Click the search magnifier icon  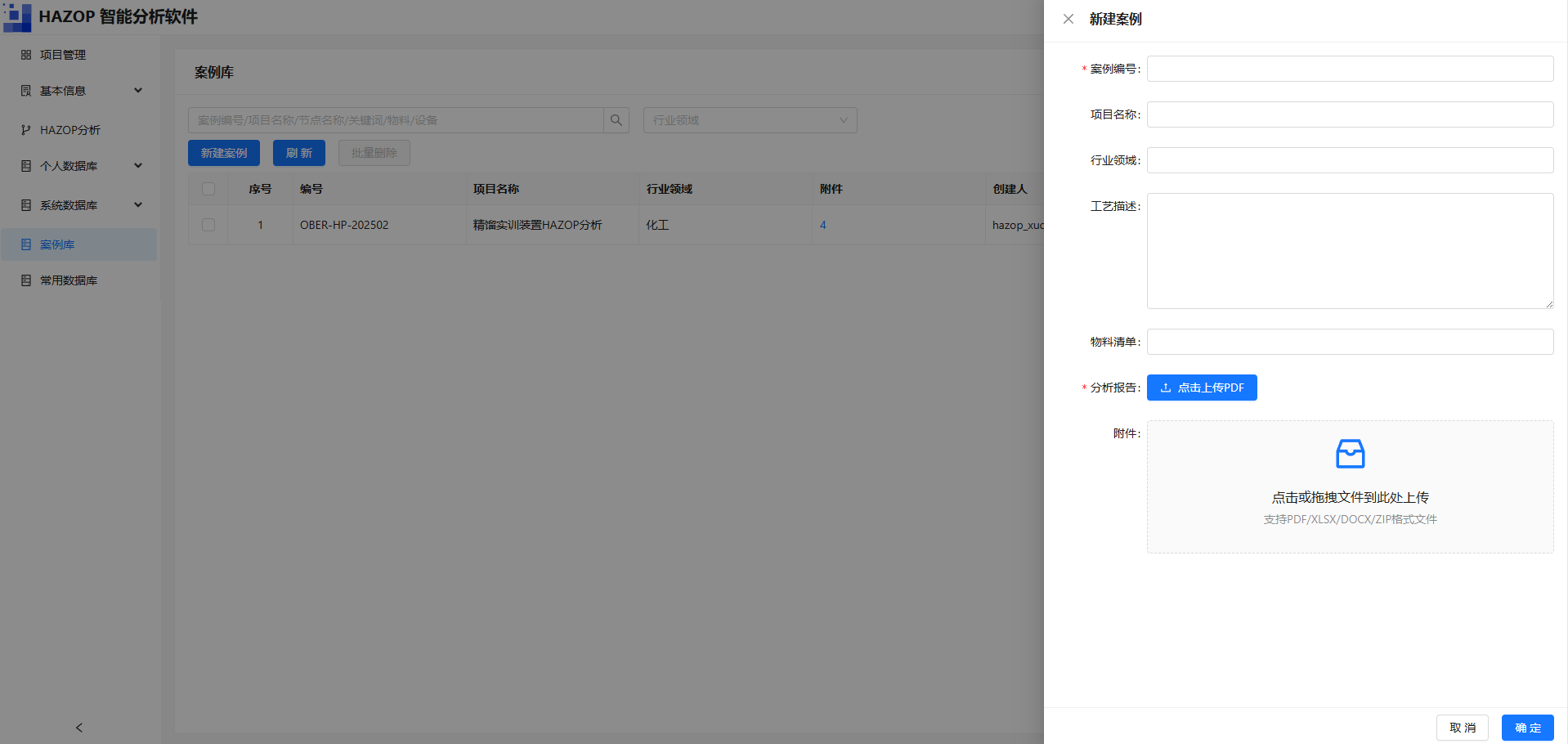pyautogui.click(x=616, y=120)
